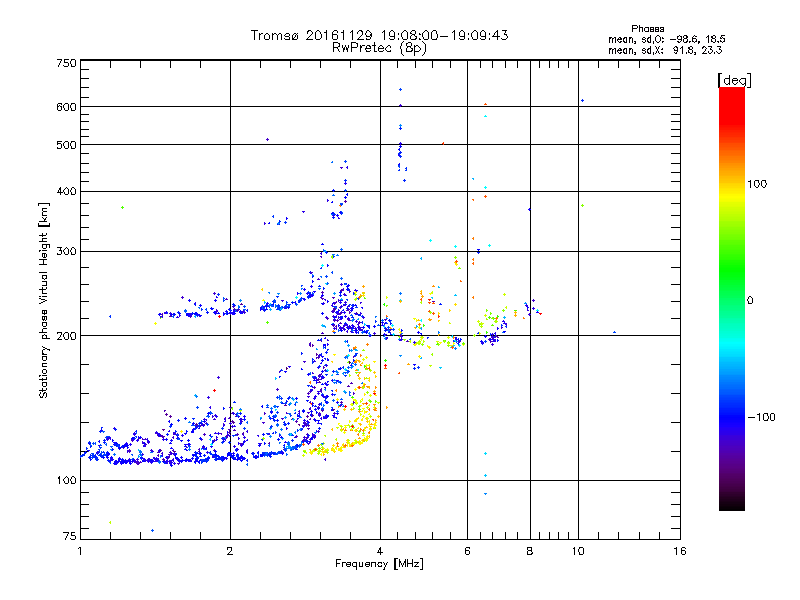Click the y-axis tick label '750'

pos(66,63)
